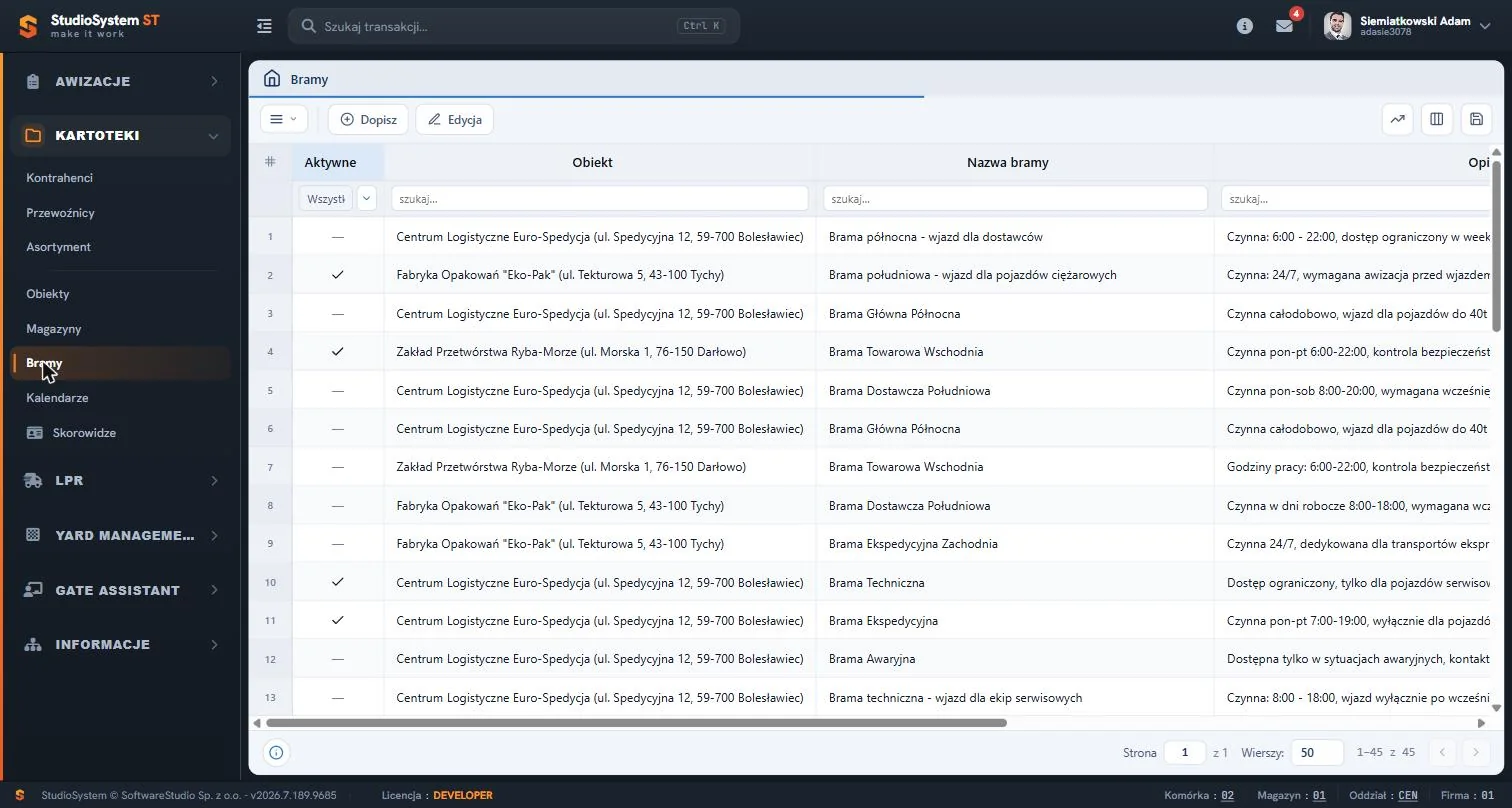Click the Szukaj transakcji search field

[x=514, y=26]
